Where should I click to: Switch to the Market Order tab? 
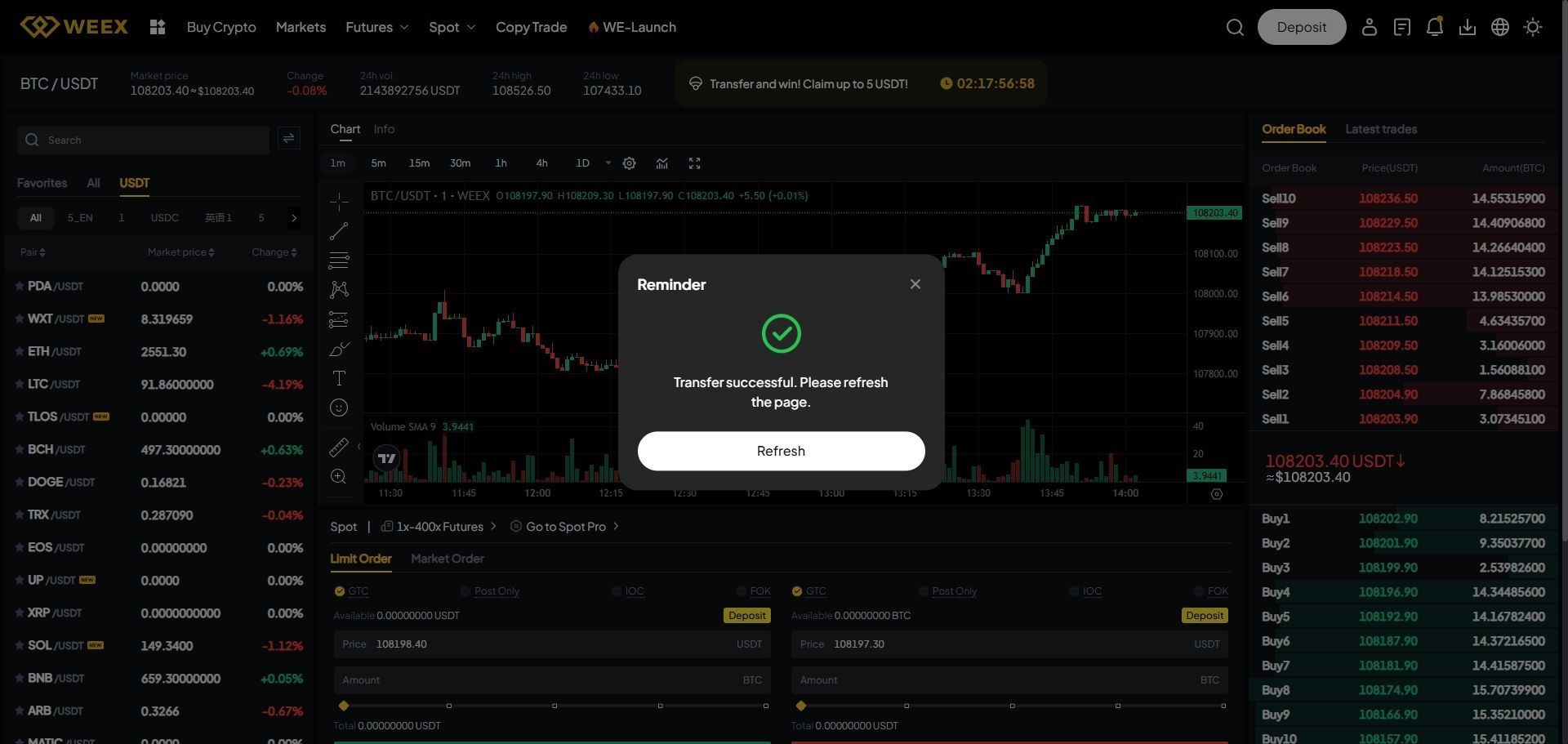pos(447,559)
